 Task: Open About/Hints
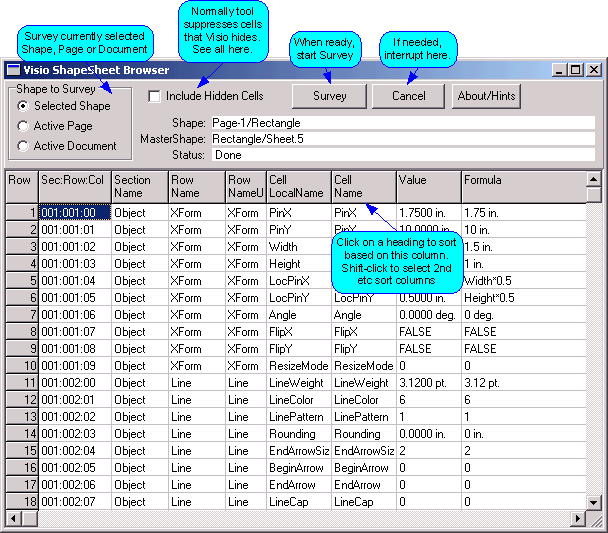[486, 96]
